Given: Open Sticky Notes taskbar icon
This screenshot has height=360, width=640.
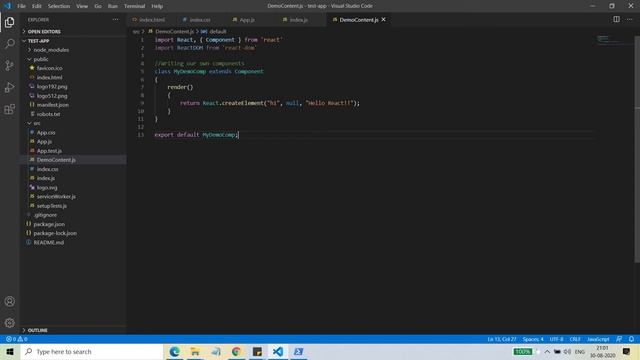Looking at the screenshot, I should click(x=257, y=351).
